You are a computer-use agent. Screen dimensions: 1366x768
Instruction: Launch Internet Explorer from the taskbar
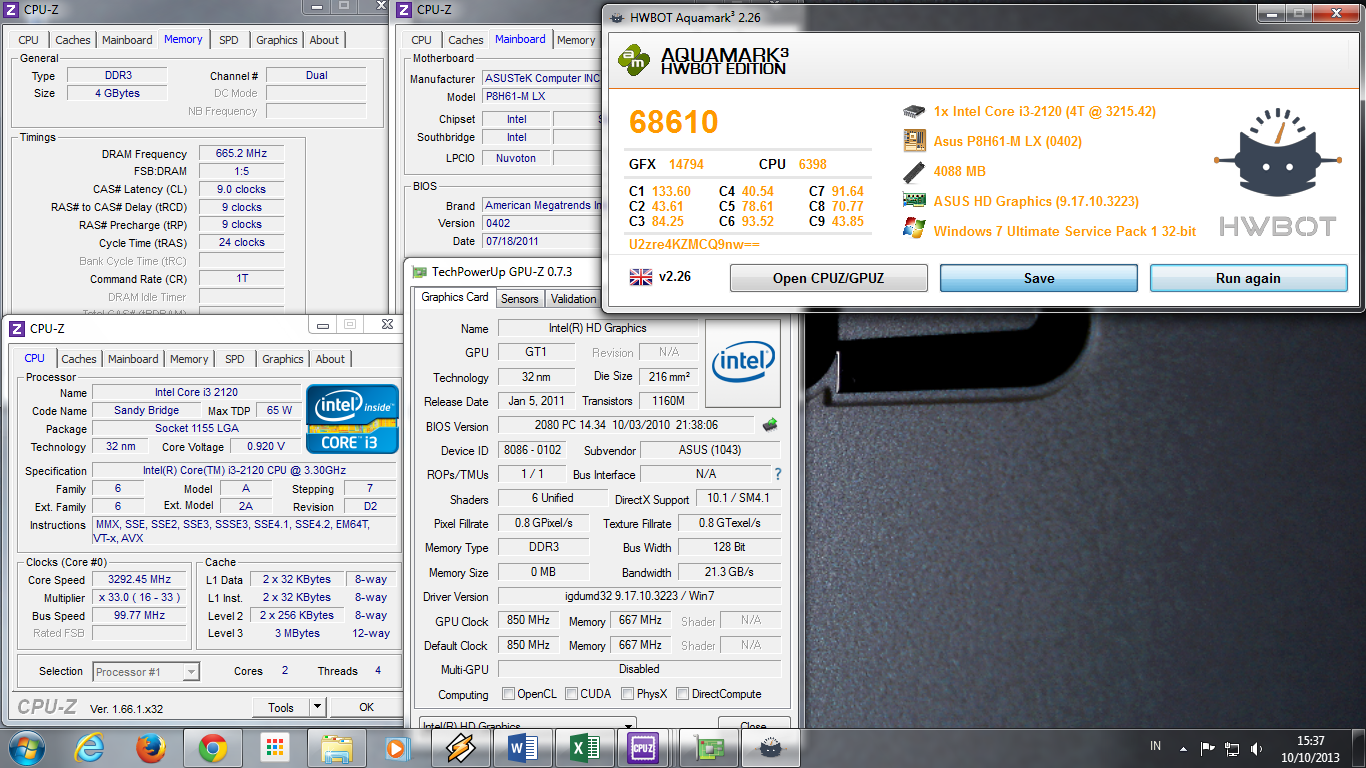coord(90,747)
